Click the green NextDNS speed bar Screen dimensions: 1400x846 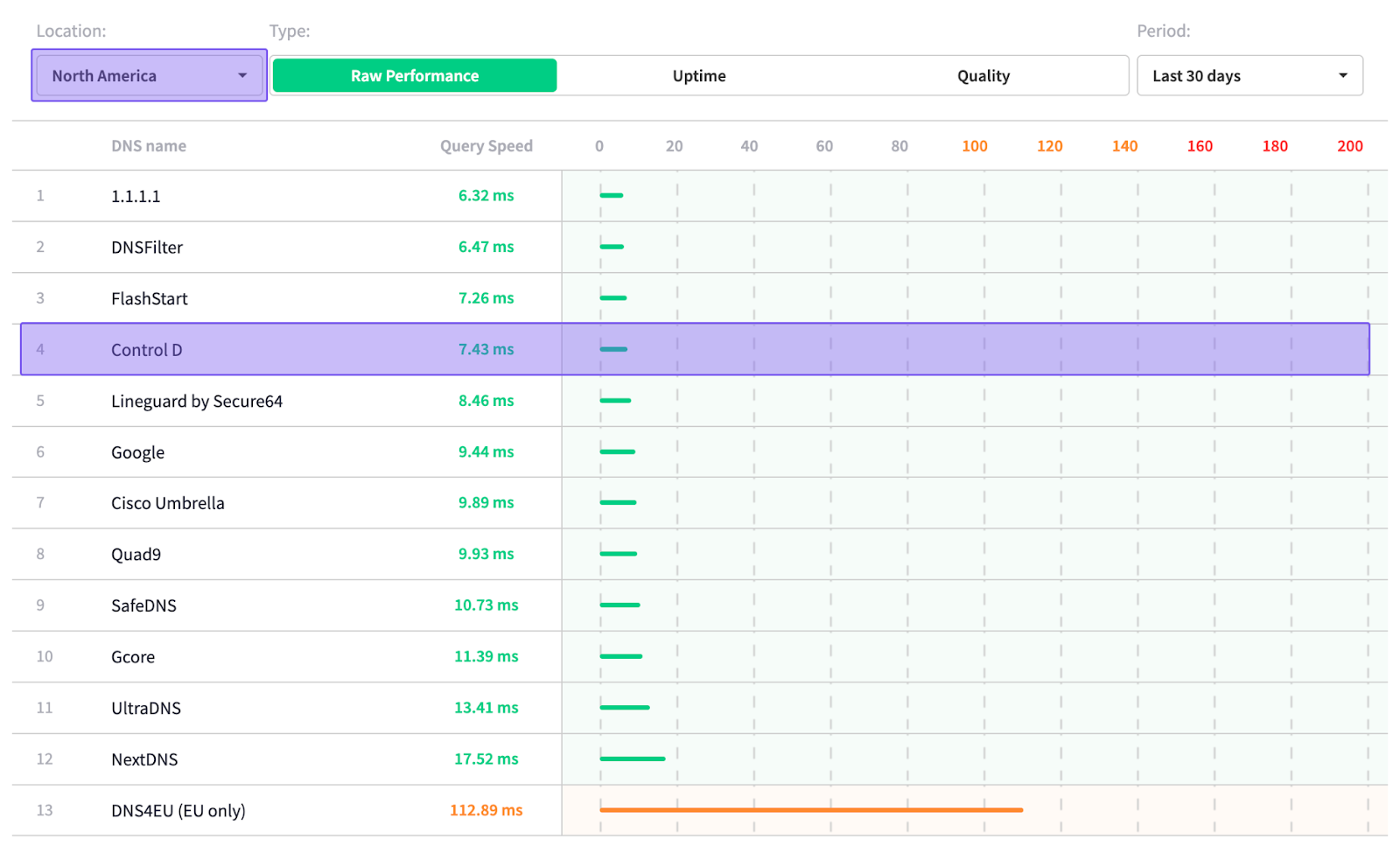click(632, 759)
